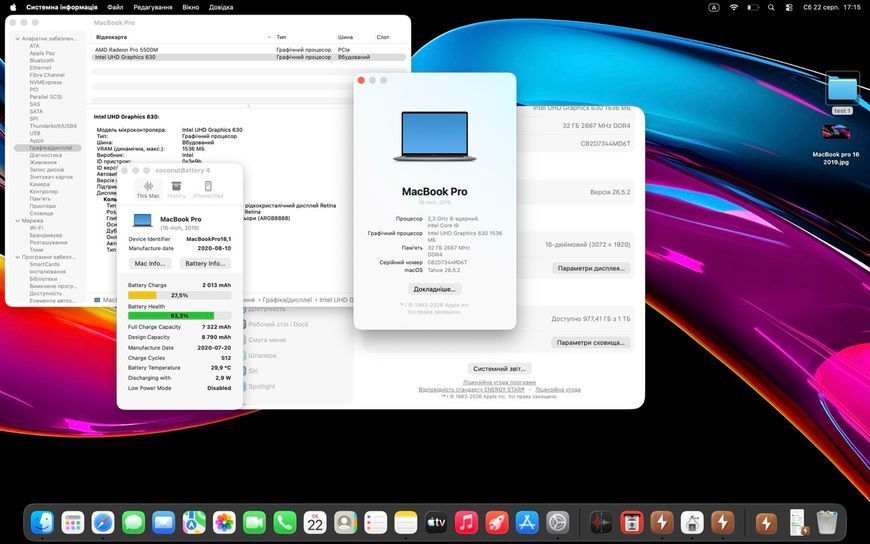
Task: Open the Файл menu
Action: coord(115,7)
